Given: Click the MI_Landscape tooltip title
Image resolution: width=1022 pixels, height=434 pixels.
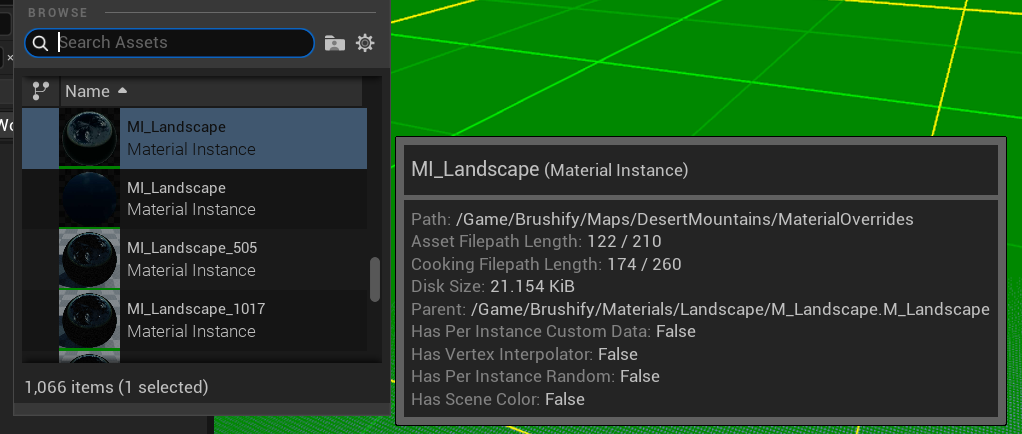Looking at the screenshot, I should click(549, 170).
